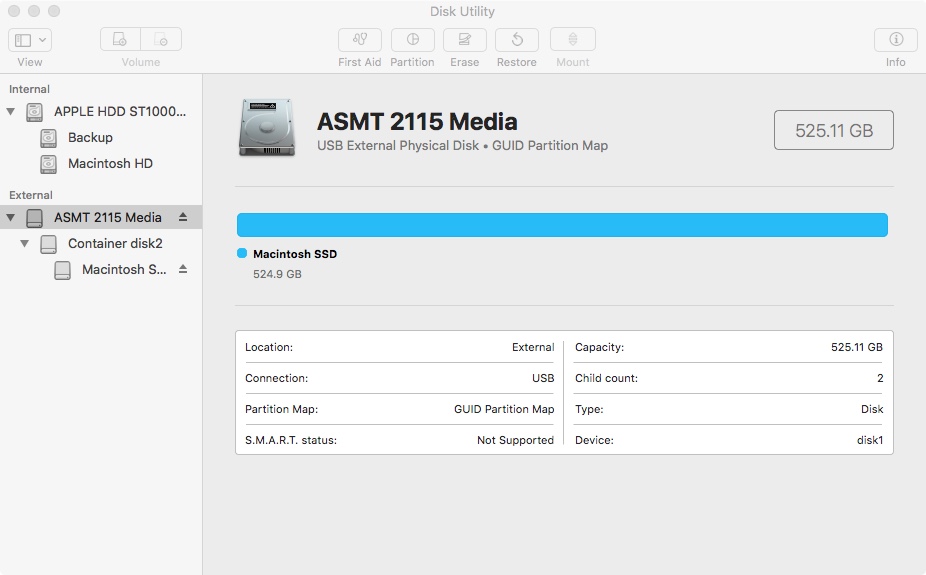Click the ASMT 2115 Media sidebar drive icon
The height and width of the screenshot is (575, 926).
pos(35,218)
